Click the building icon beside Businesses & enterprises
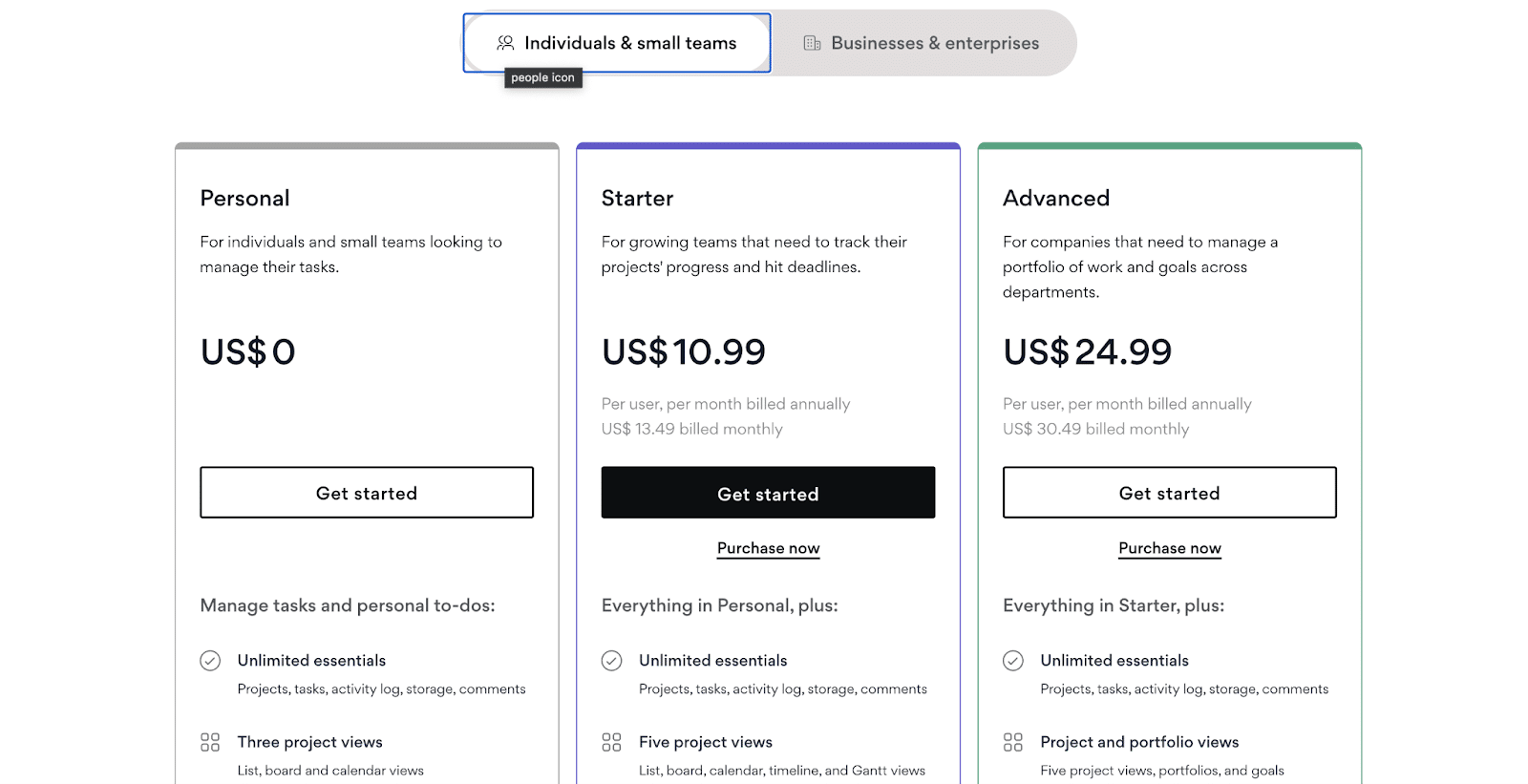This screenshot has height=784, width=1528. tap(812, 43)
